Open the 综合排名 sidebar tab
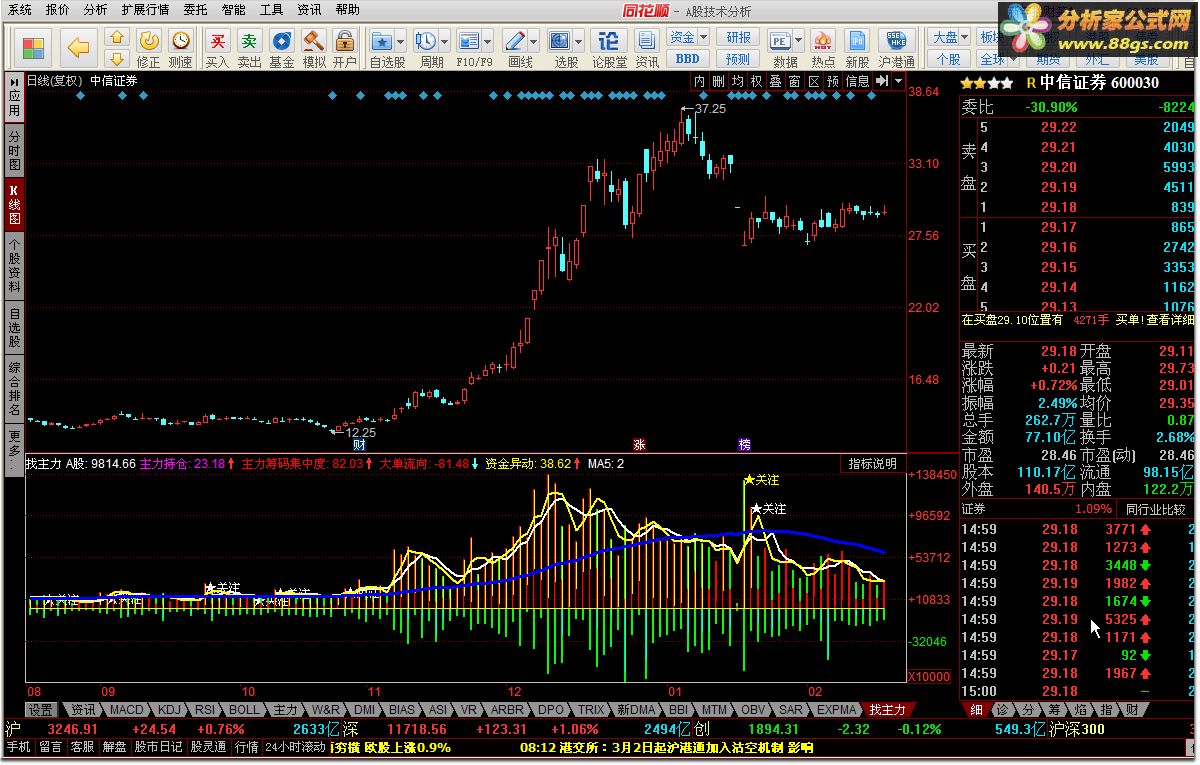The height and width of the screenshot is (765, 1200). click(x=14, y=390)
